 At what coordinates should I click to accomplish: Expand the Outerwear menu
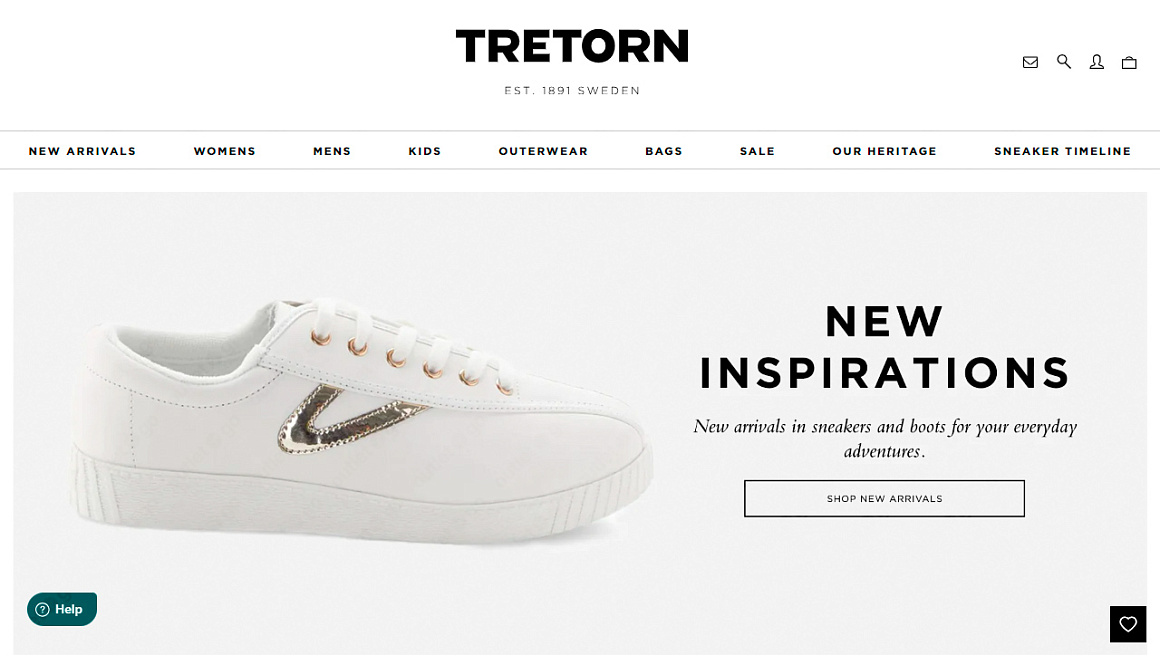pos(543,151)
